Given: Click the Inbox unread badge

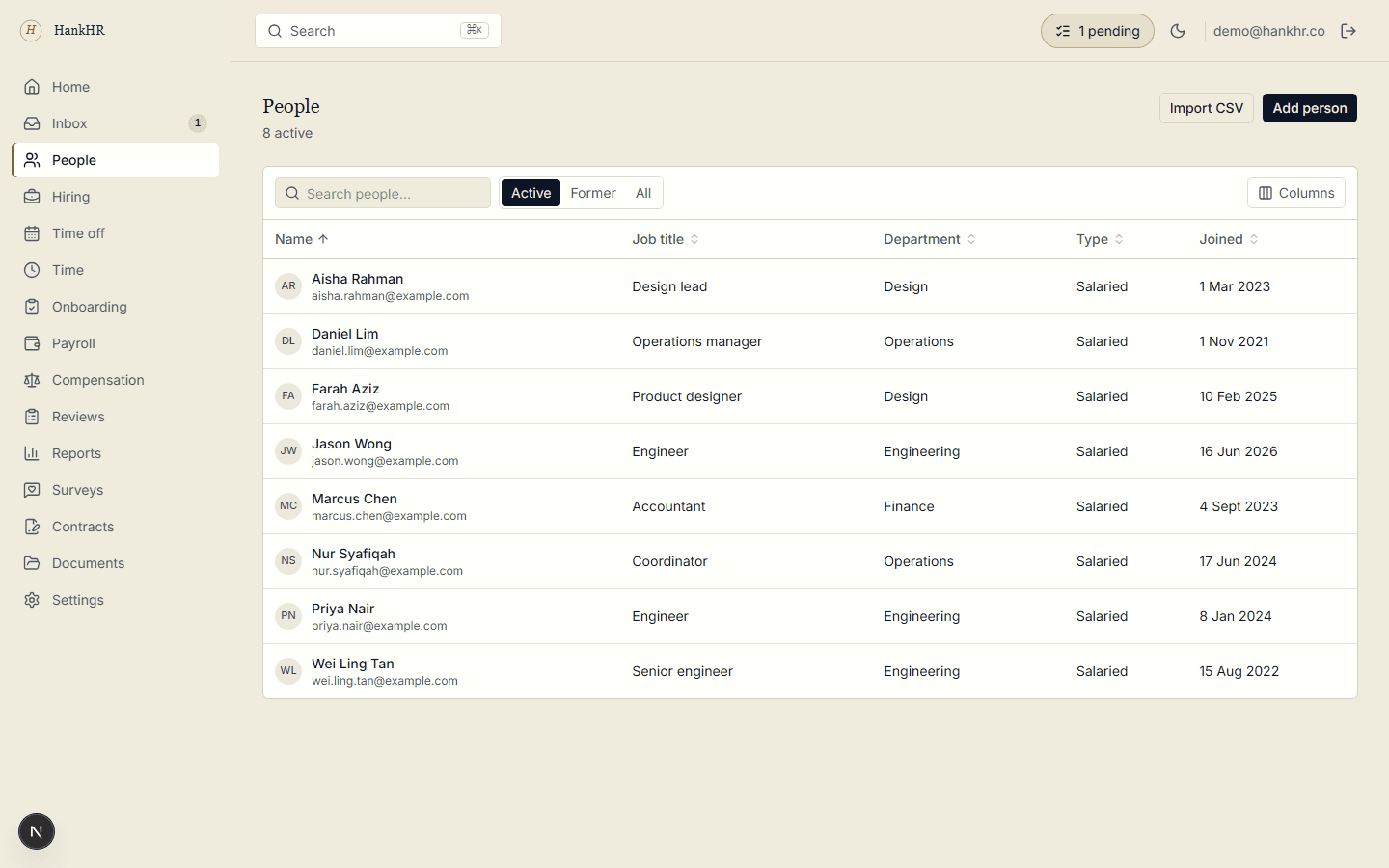Looking at the screenshot, I should 198,123.
